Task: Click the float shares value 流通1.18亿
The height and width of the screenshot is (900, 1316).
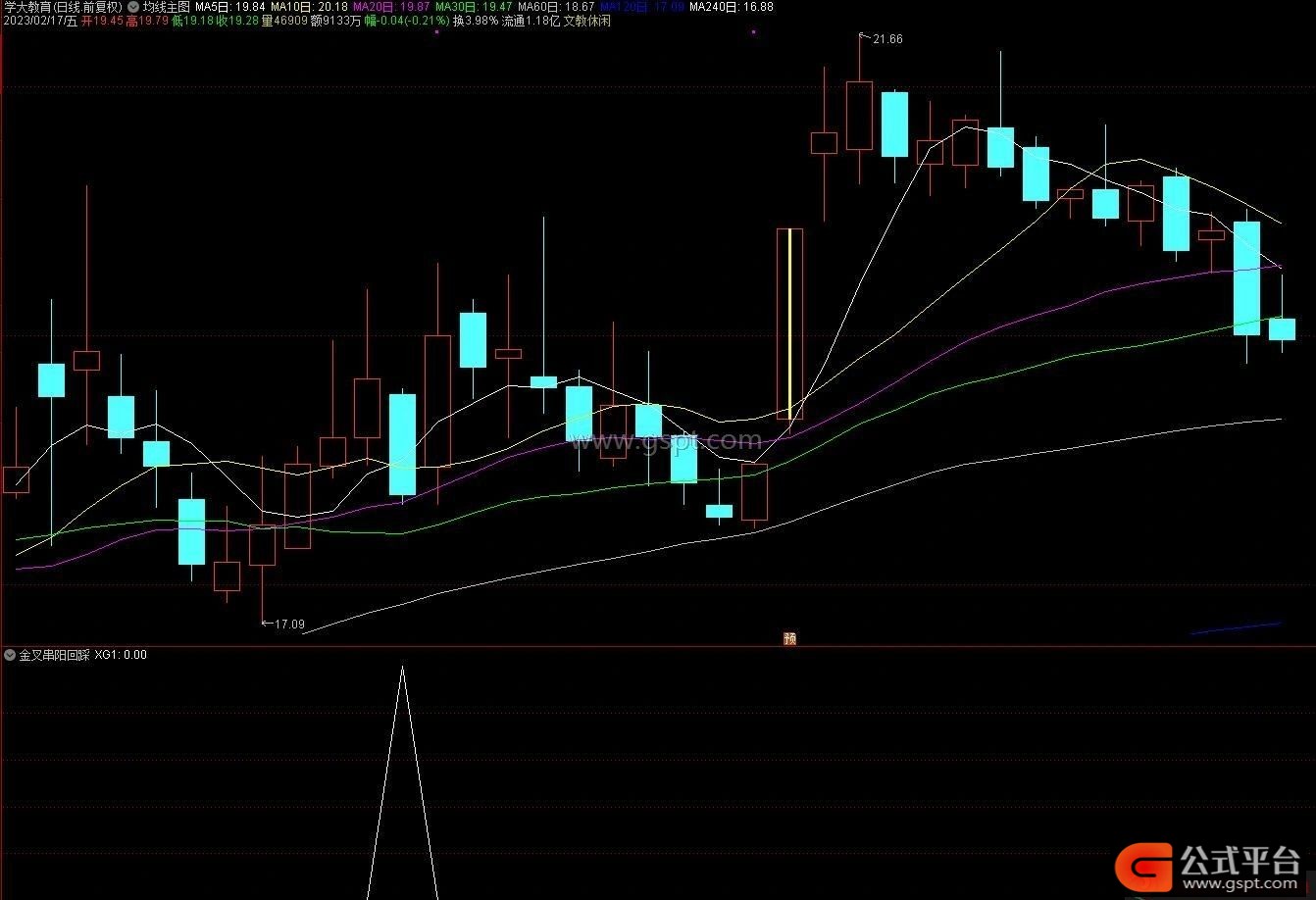Action: pyautogui.click(x=531, y=21)
